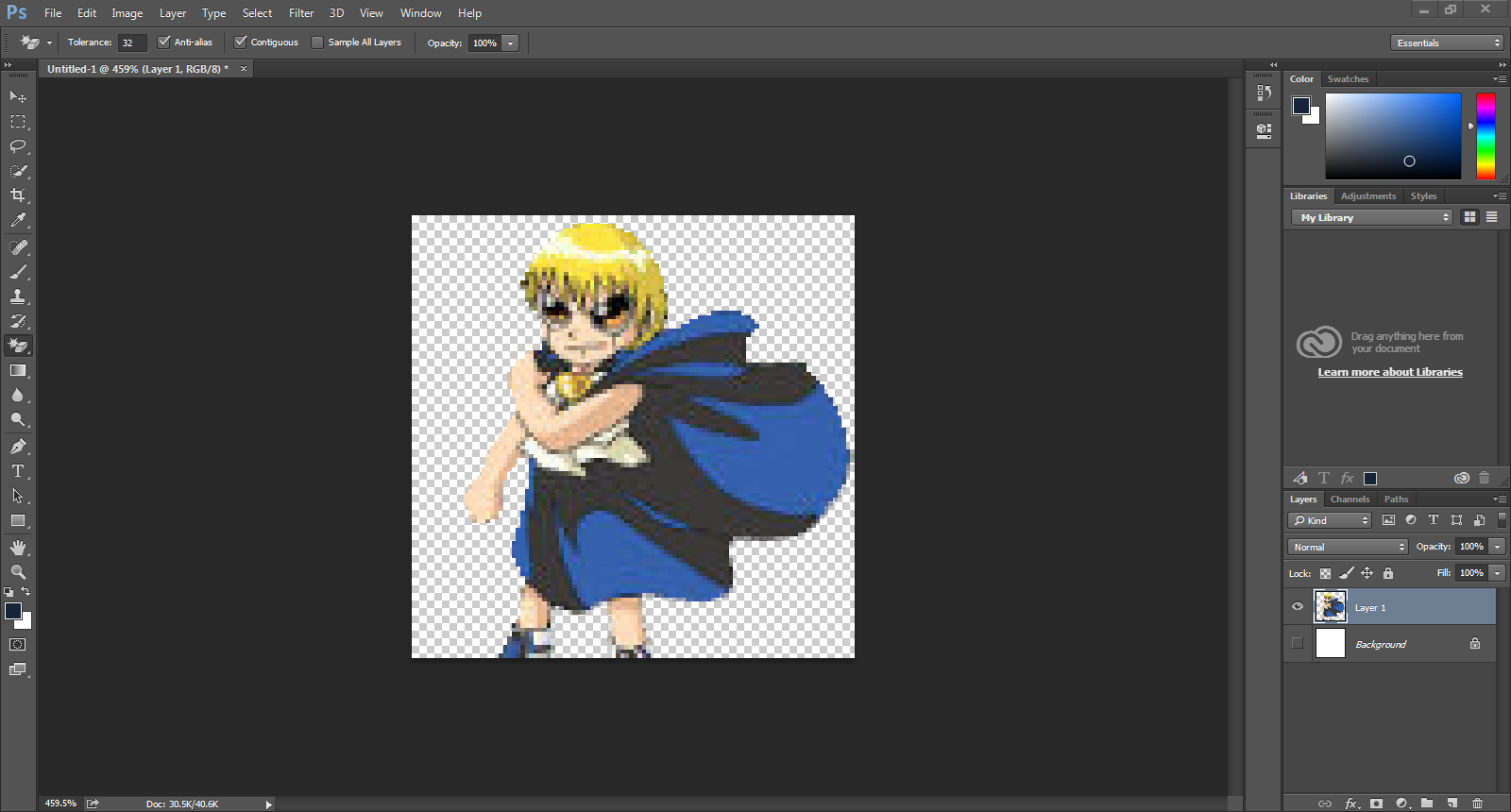Click the Tolerance input field
Viewport: 1511px width, 812px height.
click(132, 42)
